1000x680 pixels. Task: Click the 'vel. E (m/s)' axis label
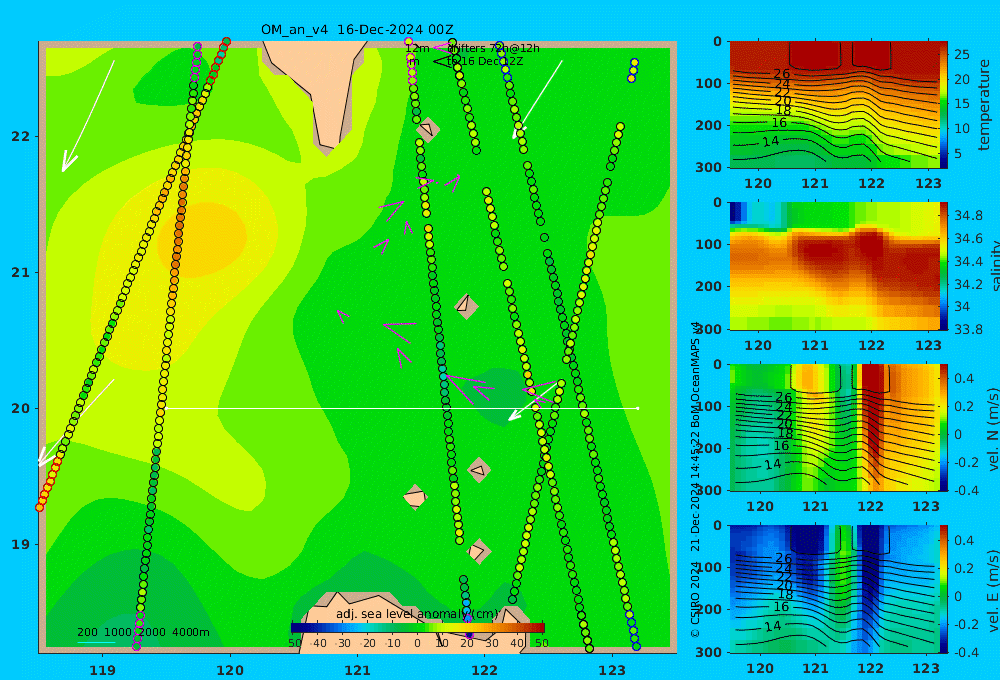[x=992, y=589]
